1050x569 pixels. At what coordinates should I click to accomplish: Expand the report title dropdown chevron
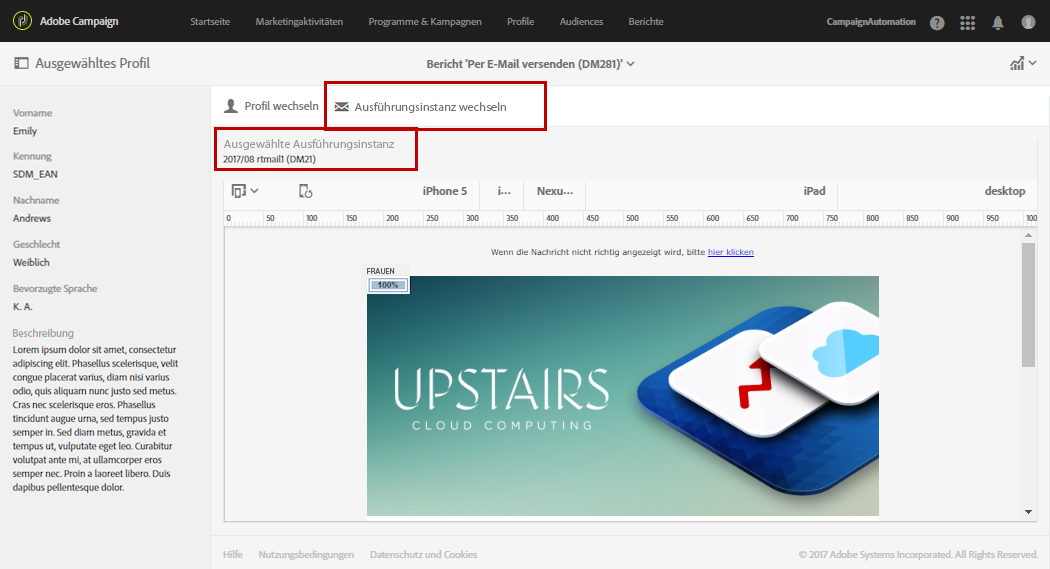coord(631,64)
